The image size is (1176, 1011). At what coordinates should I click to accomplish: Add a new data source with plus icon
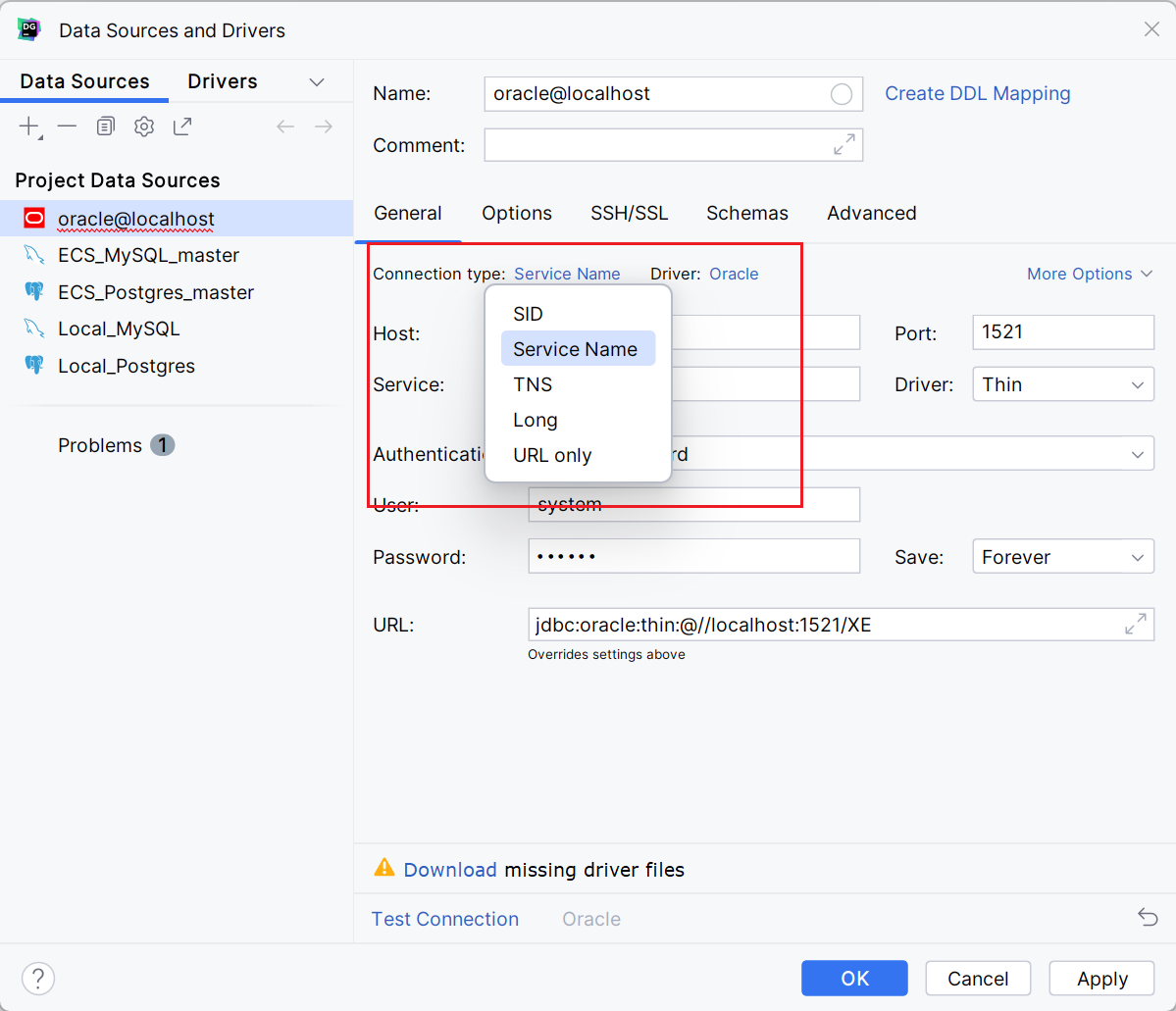coord(30,126)
